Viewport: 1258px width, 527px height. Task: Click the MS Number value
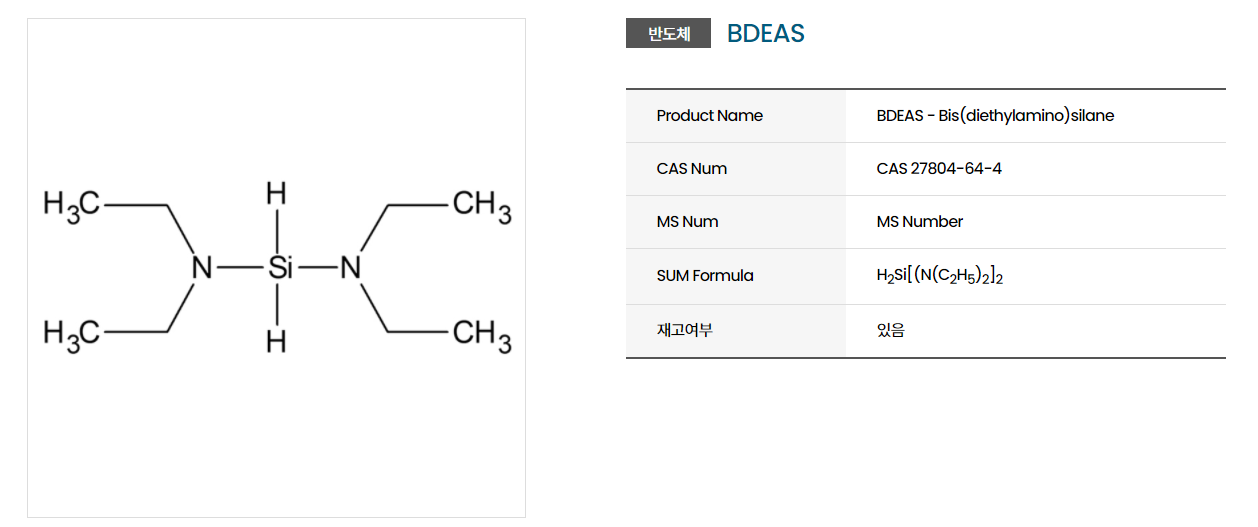tap(919, 222)
